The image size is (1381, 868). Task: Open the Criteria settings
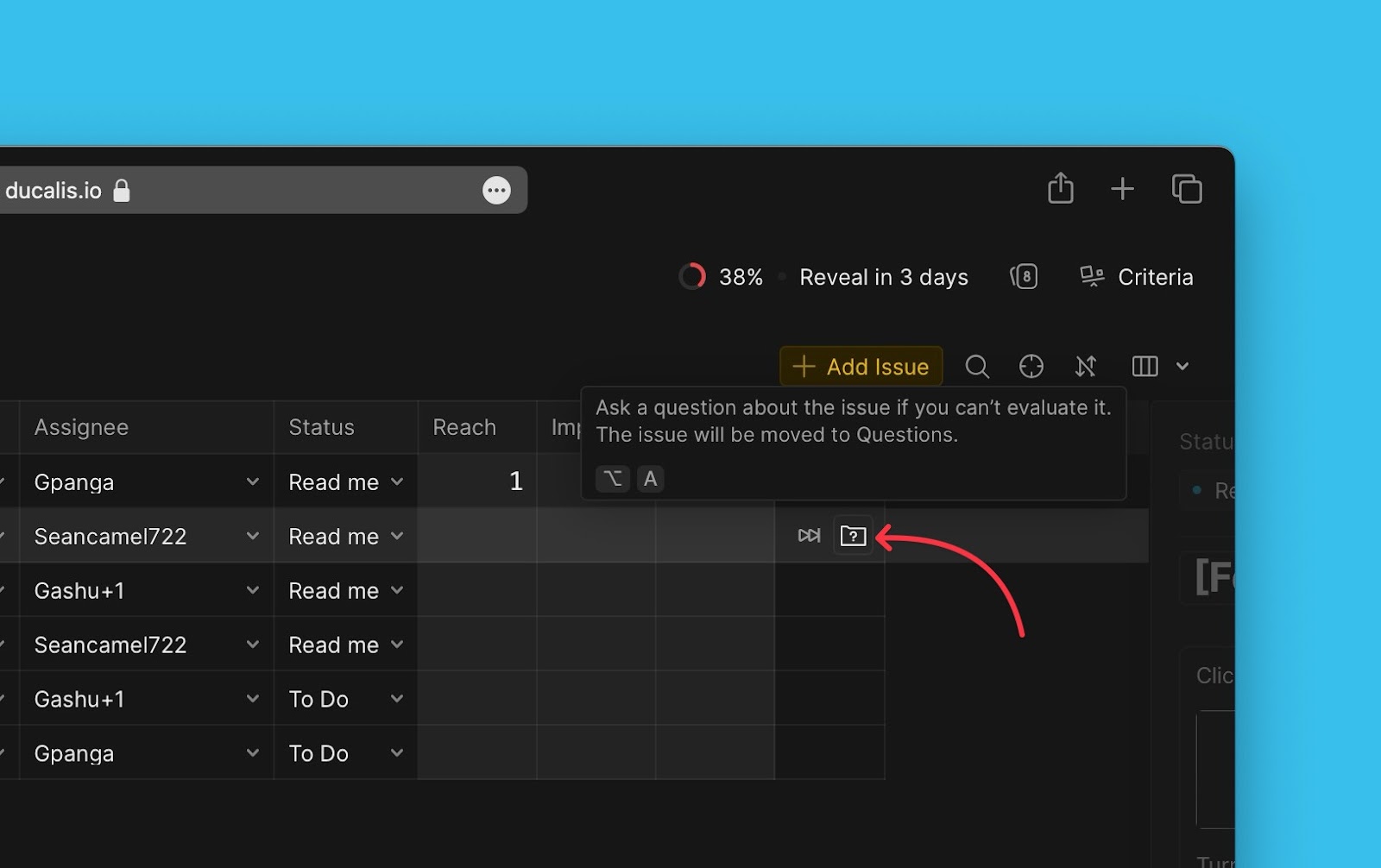(x=1137, y=277)
